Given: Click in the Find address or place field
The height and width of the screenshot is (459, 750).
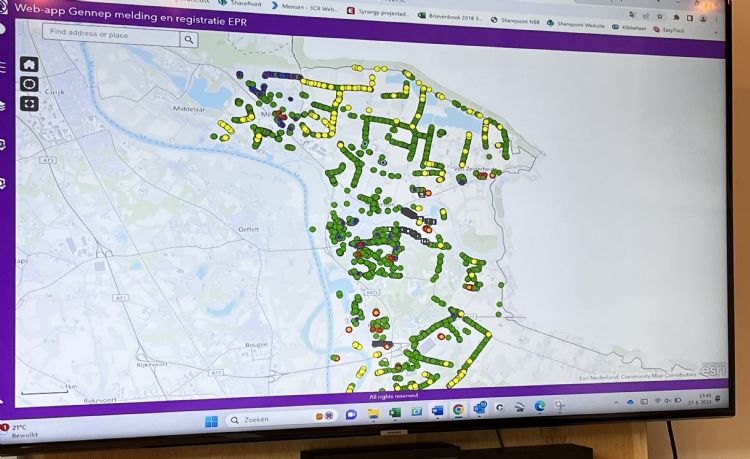Looking at the screenshot, I should (112, 36).
